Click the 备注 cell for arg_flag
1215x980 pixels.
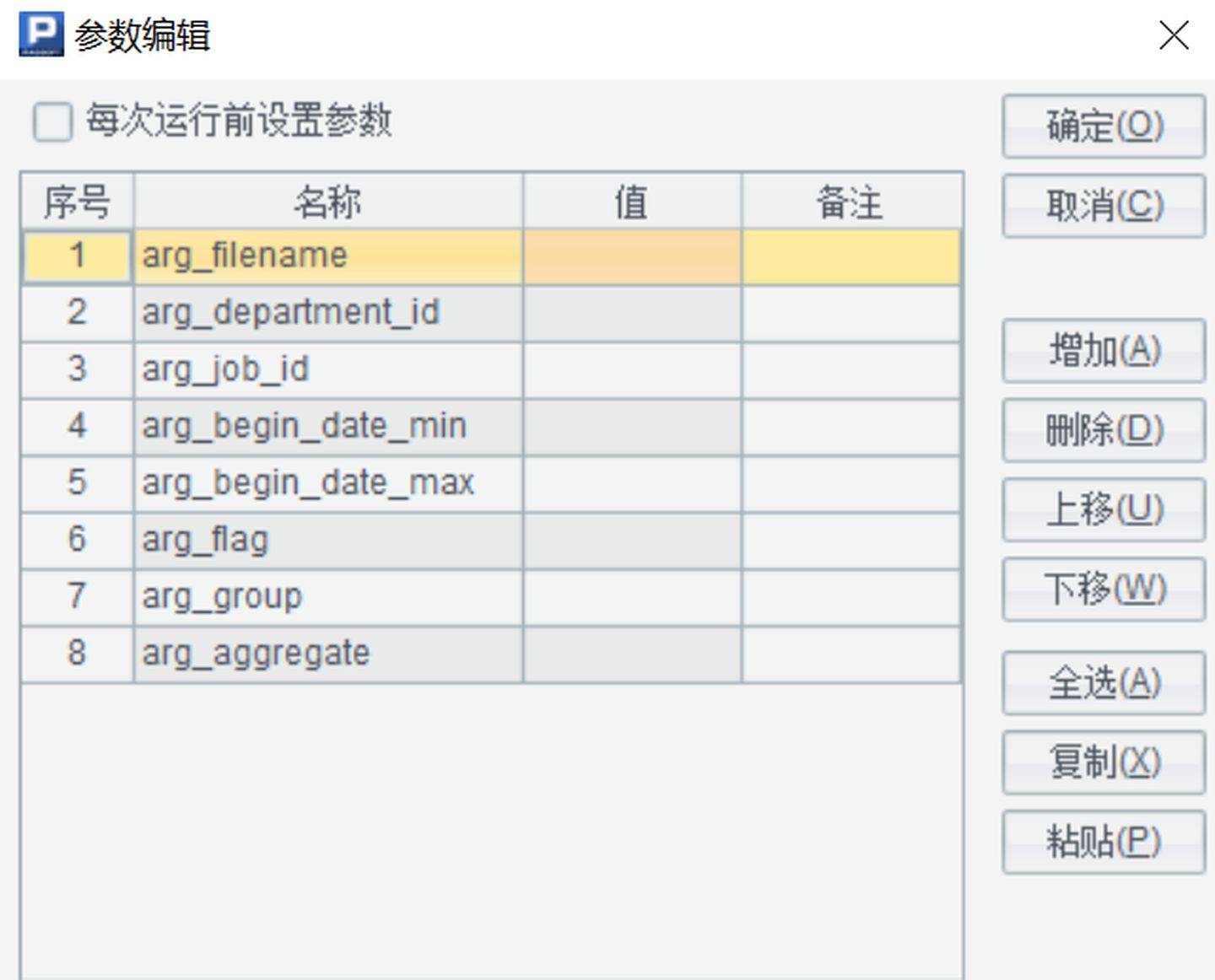[x=851, y=540]
